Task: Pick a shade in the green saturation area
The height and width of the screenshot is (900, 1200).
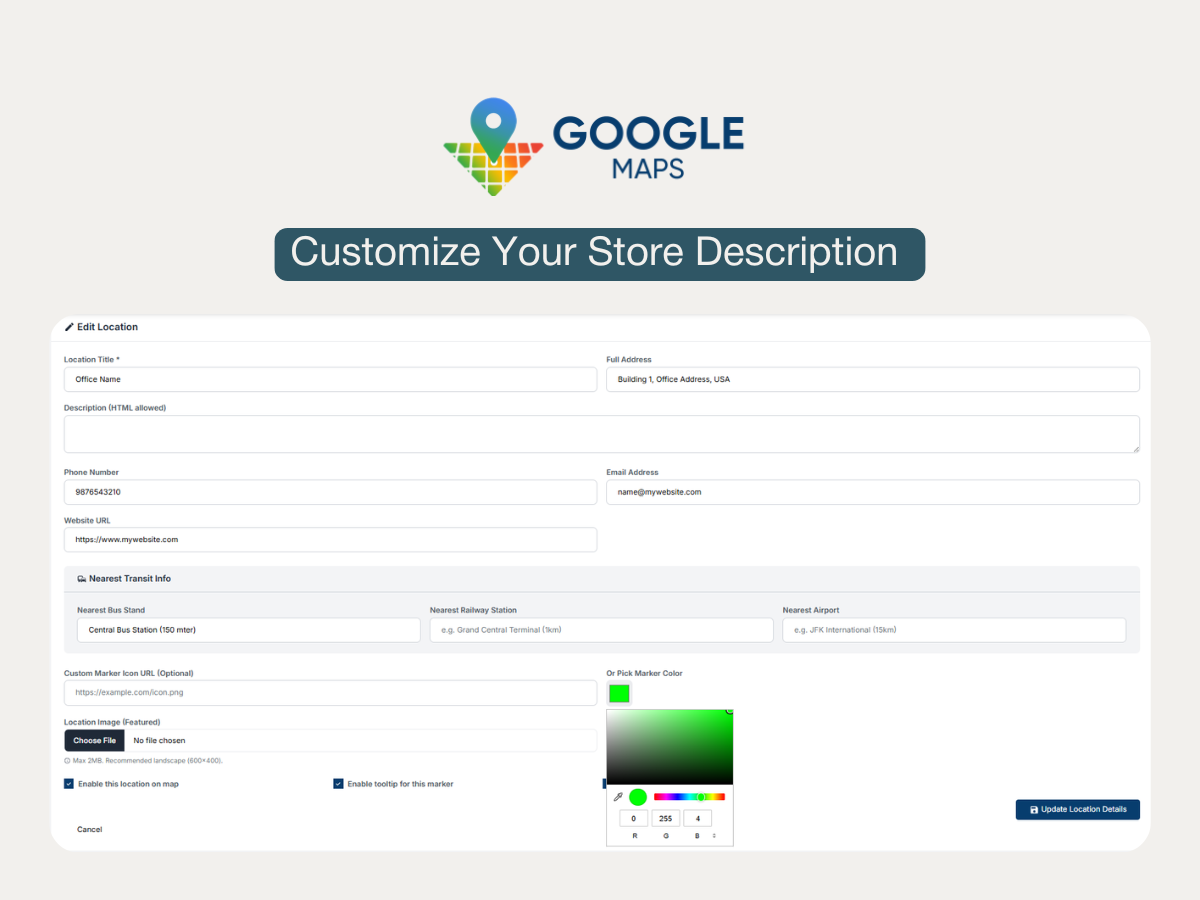Action: coord(669,746)
